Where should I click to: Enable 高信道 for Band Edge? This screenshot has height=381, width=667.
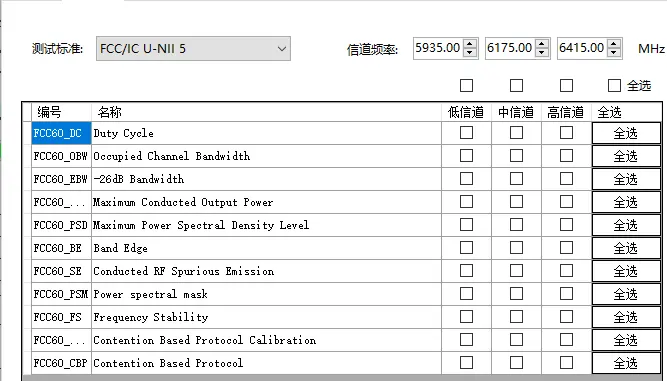click(x=566, y=247)
